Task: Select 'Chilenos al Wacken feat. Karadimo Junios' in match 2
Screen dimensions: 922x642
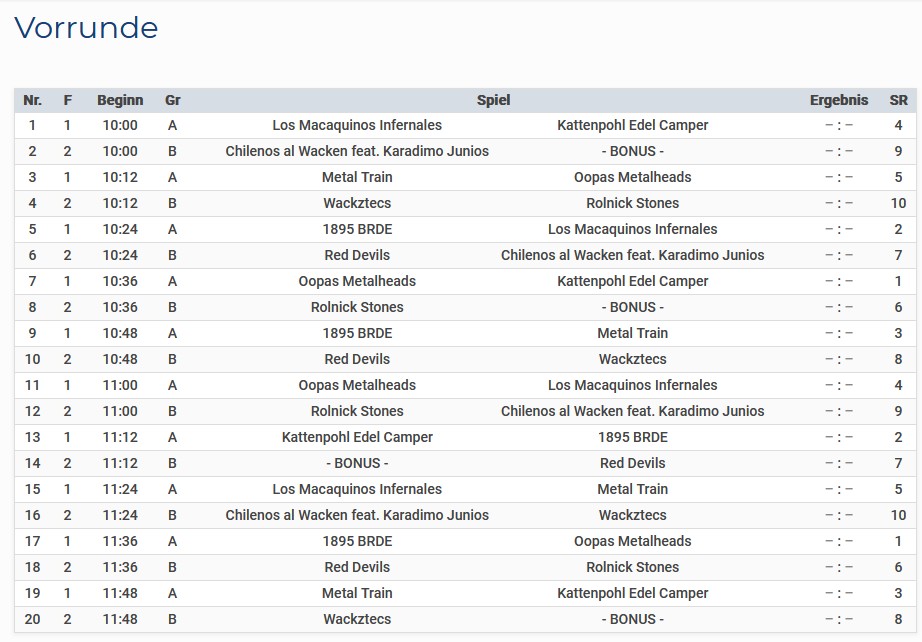Action: coord(357,151)
